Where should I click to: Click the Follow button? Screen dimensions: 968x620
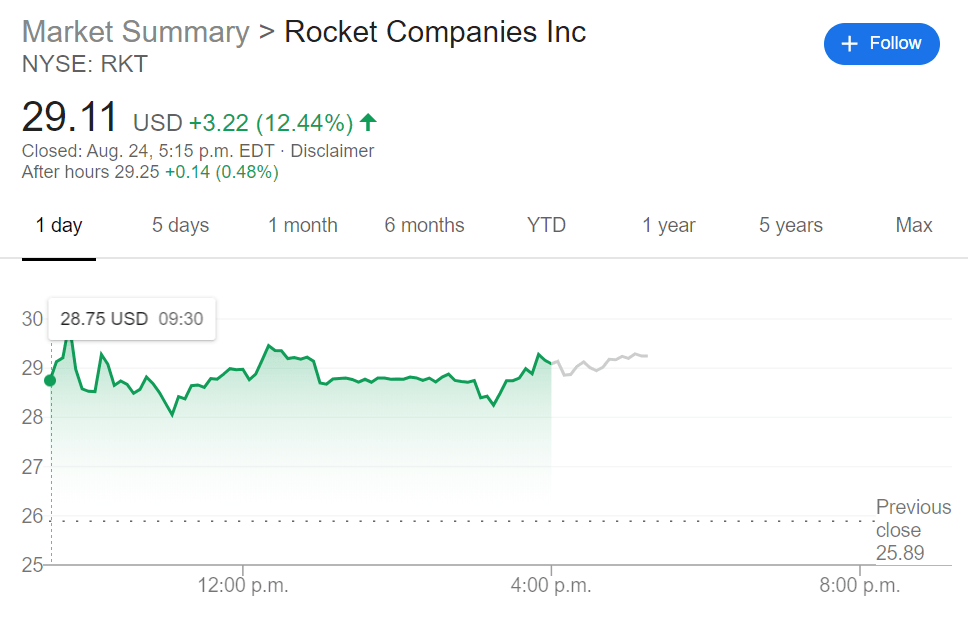tap(881, 44)
